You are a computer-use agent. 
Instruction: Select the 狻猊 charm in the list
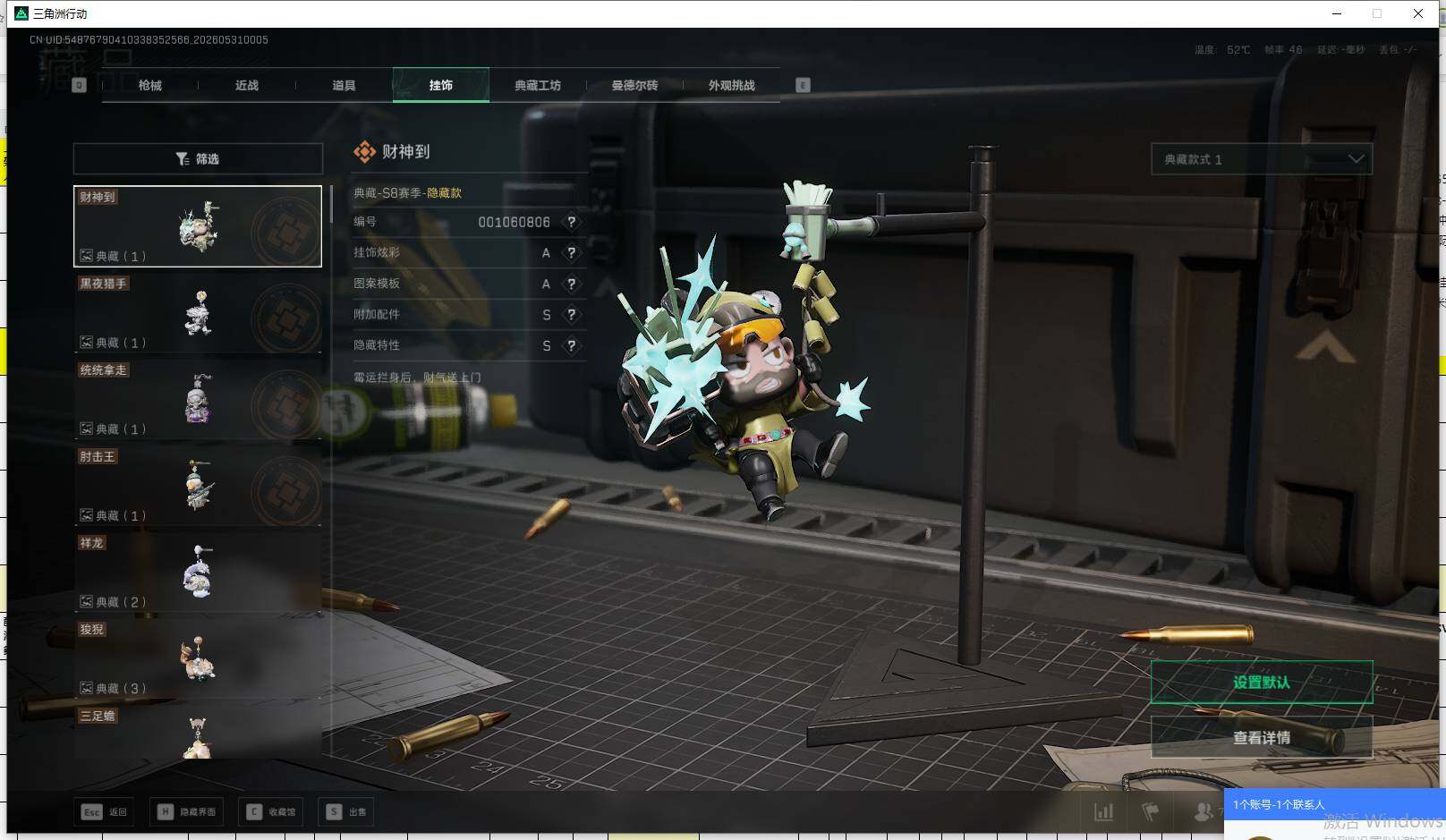coord(198,658)
